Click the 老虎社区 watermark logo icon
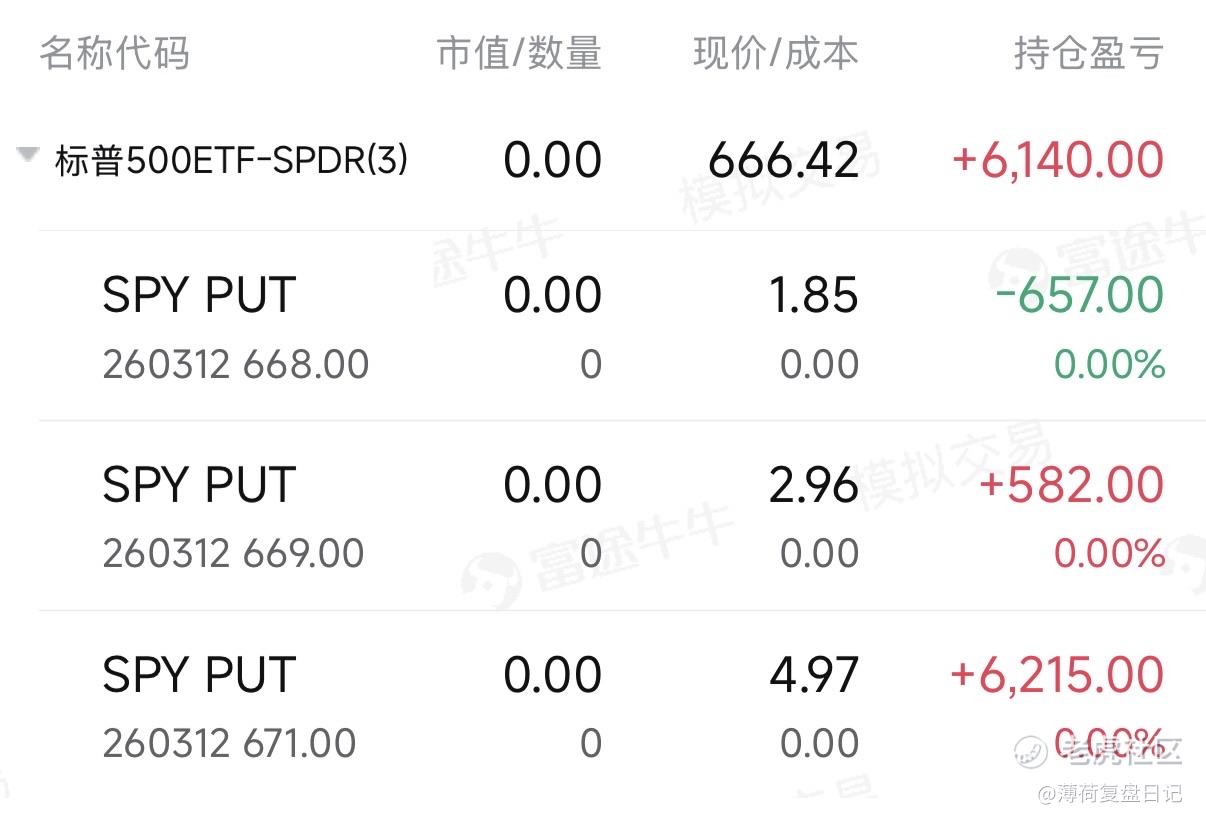 [x=1033, y=747]
